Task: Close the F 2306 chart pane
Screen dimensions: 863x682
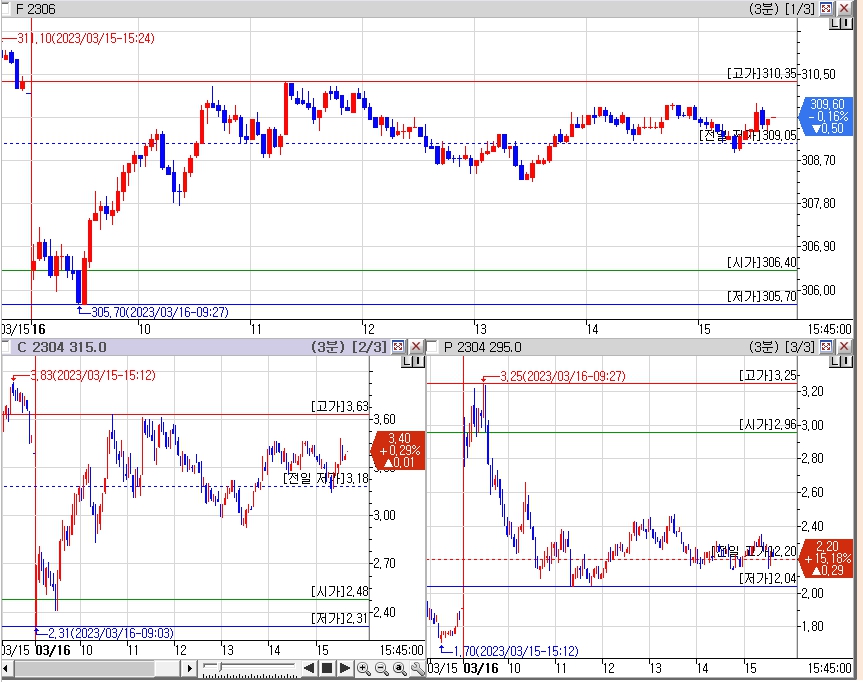Action: pyautogui.click(x=844, y=8)
